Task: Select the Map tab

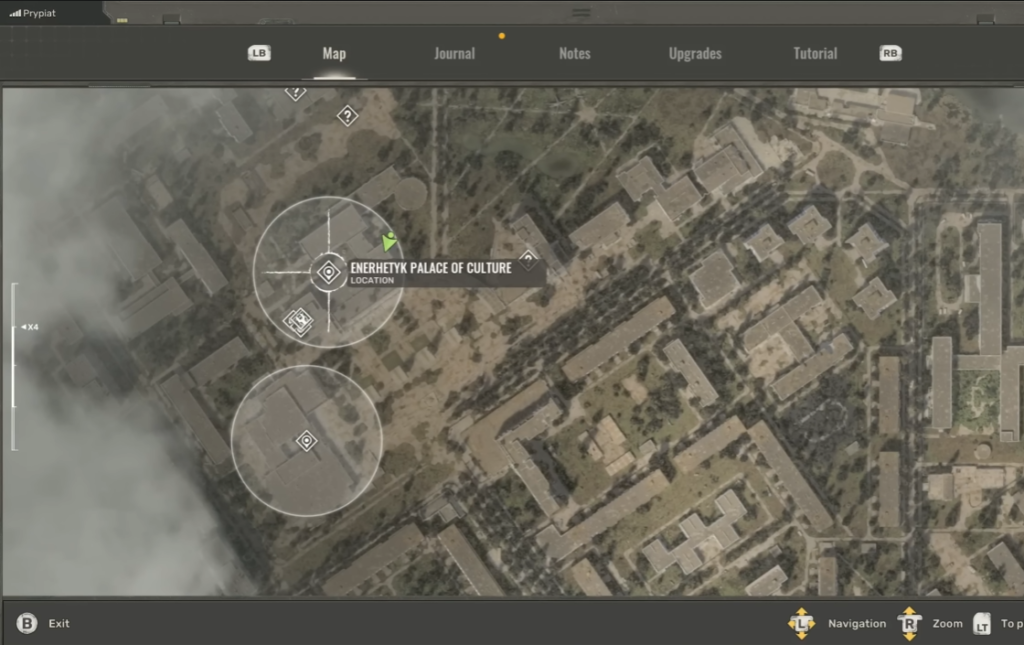Action: tap(334, 53)
